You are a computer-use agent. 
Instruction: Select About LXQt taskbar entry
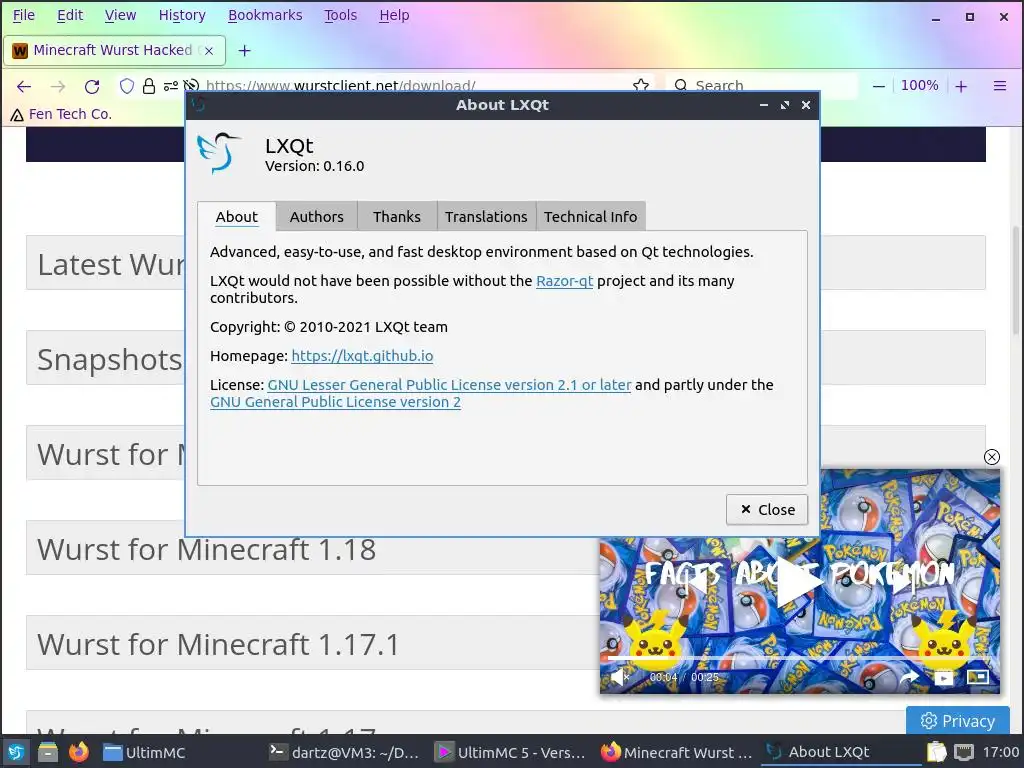841,752
